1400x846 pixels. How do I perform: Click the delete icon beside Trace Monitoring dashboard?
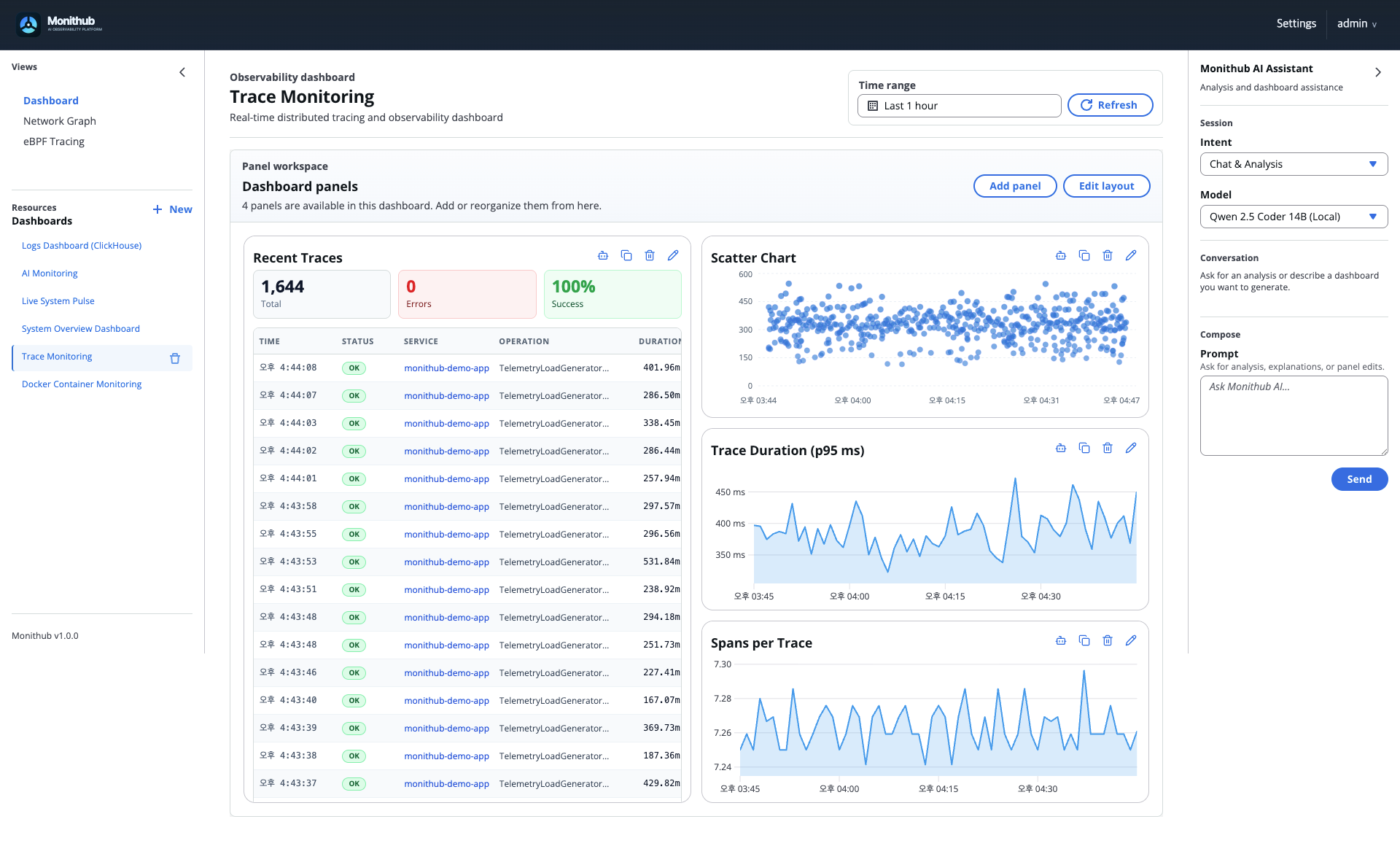(174, 358)
